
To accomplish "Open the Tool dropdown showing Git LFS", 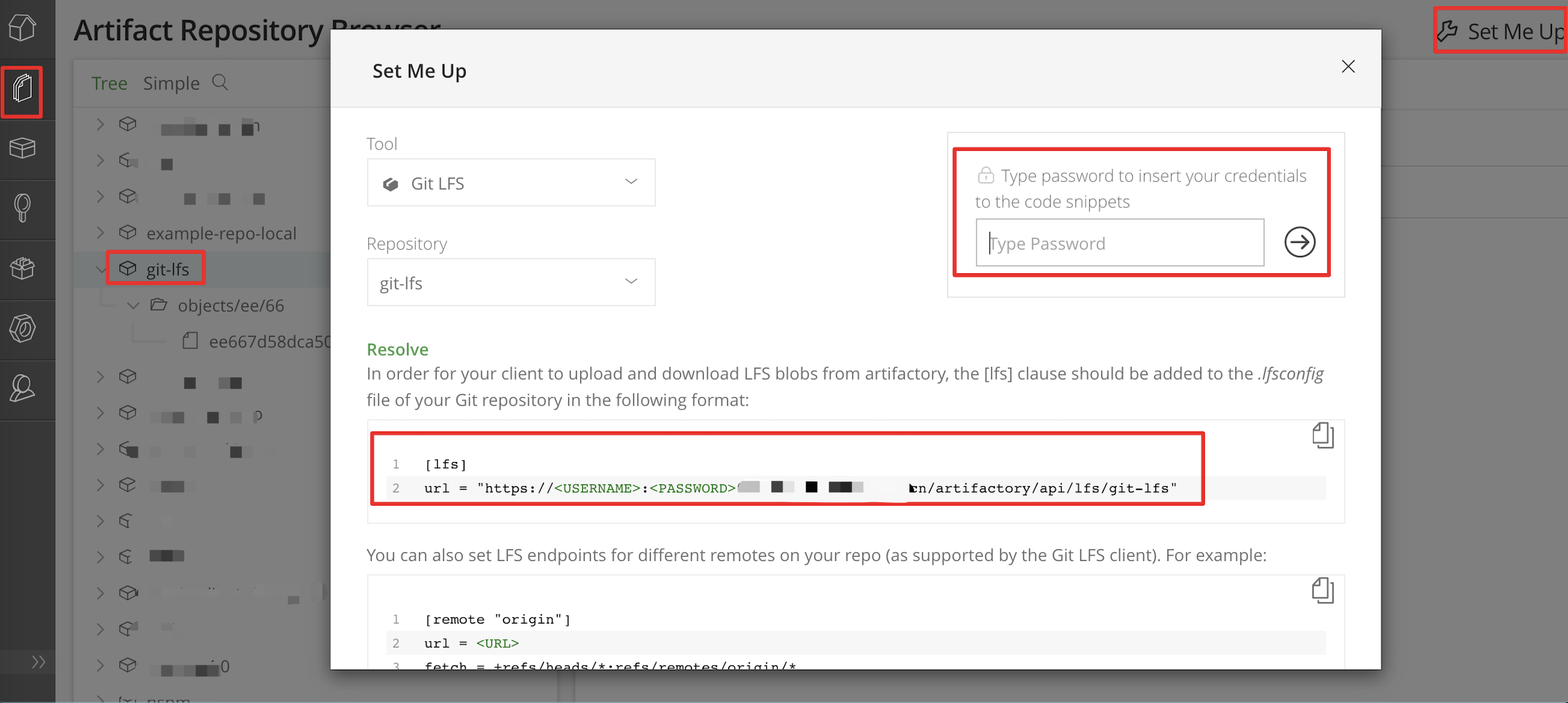I will click(x=511, y=182).
